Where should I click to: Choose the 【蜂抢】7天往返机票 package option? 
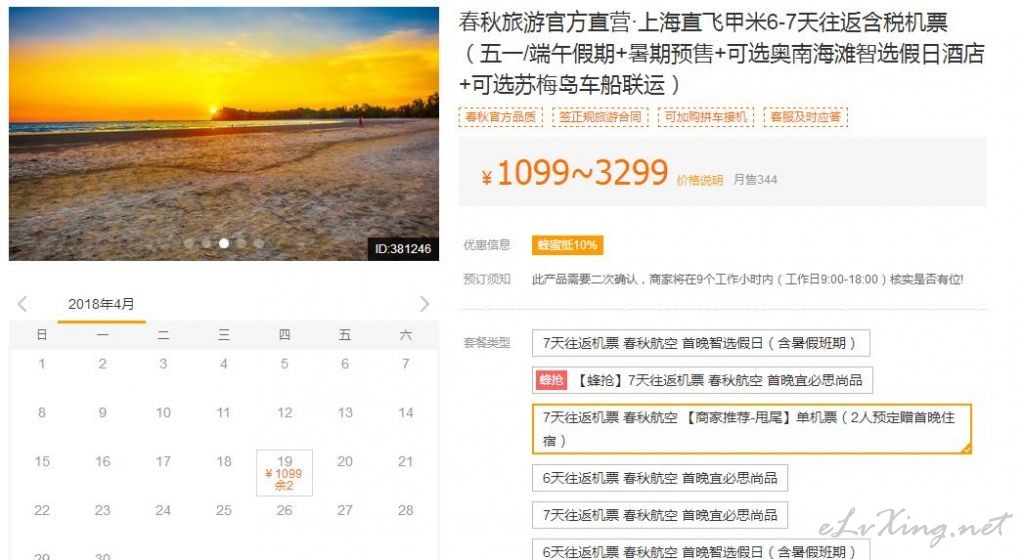pyautogui.click(x=702, y=380)
